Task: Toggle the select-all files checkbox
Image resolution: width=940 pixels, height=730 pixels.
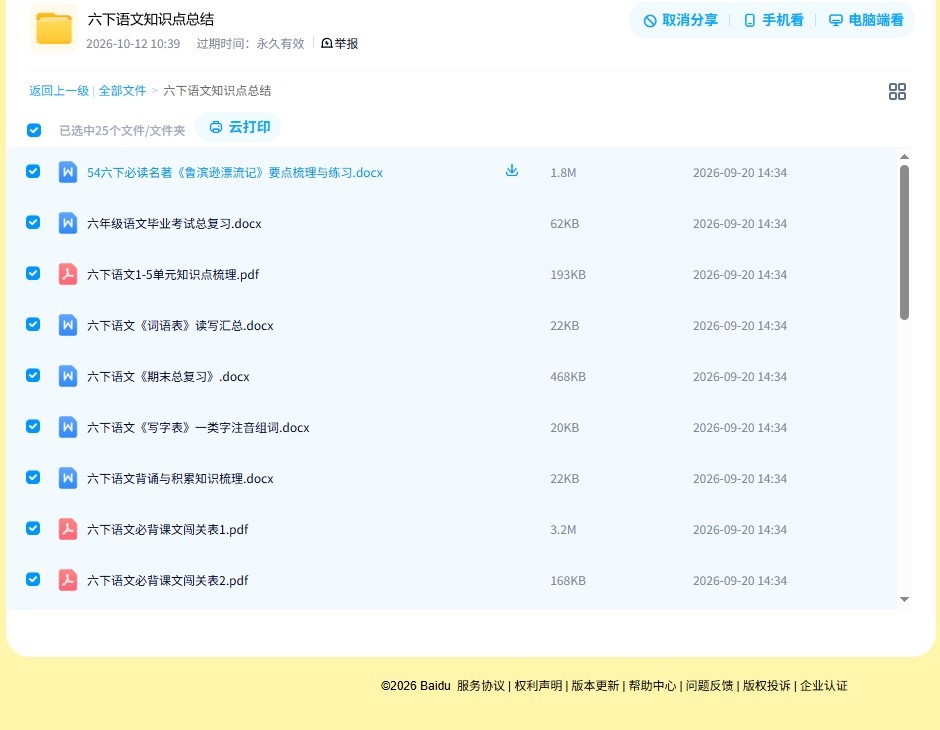Action: coord(34,130)
